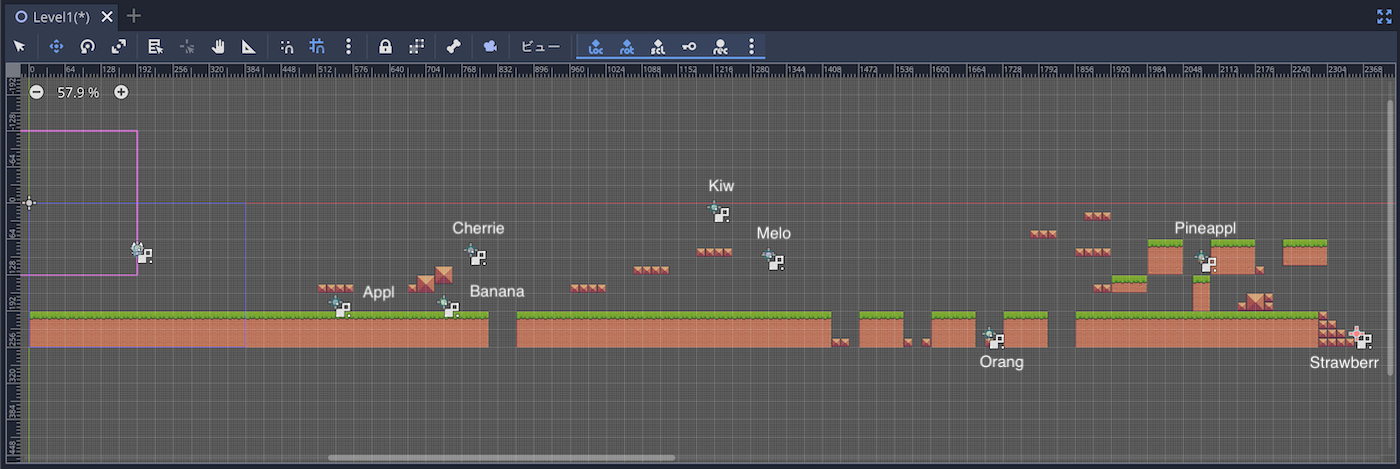Toggle Rot rotation key mask
Viewport: 1400px width, 469px height.
(627, 46)
